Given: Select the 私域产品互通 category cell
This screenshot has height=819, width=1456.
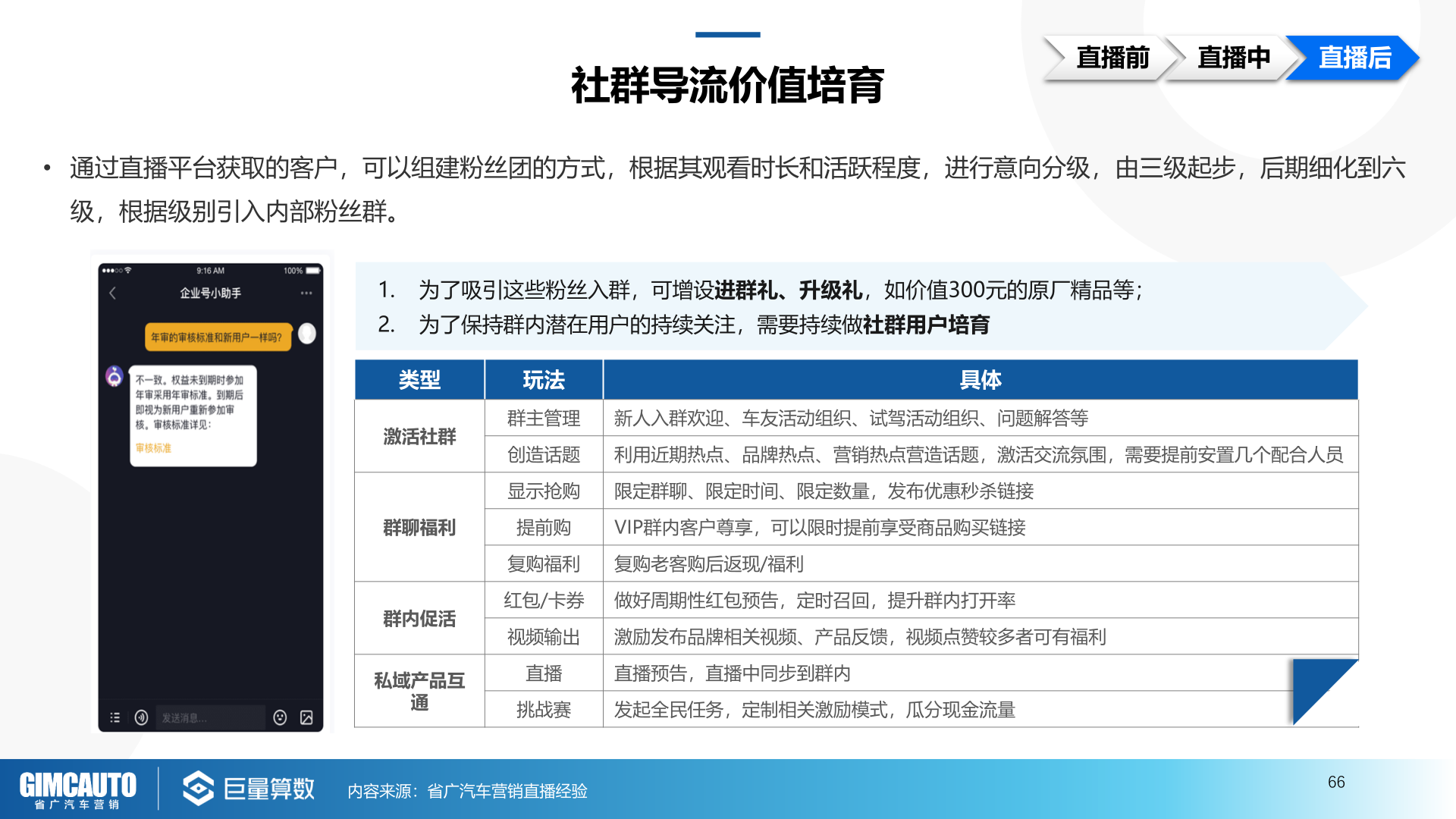Looking at the screenshot, I should (419, 691).
